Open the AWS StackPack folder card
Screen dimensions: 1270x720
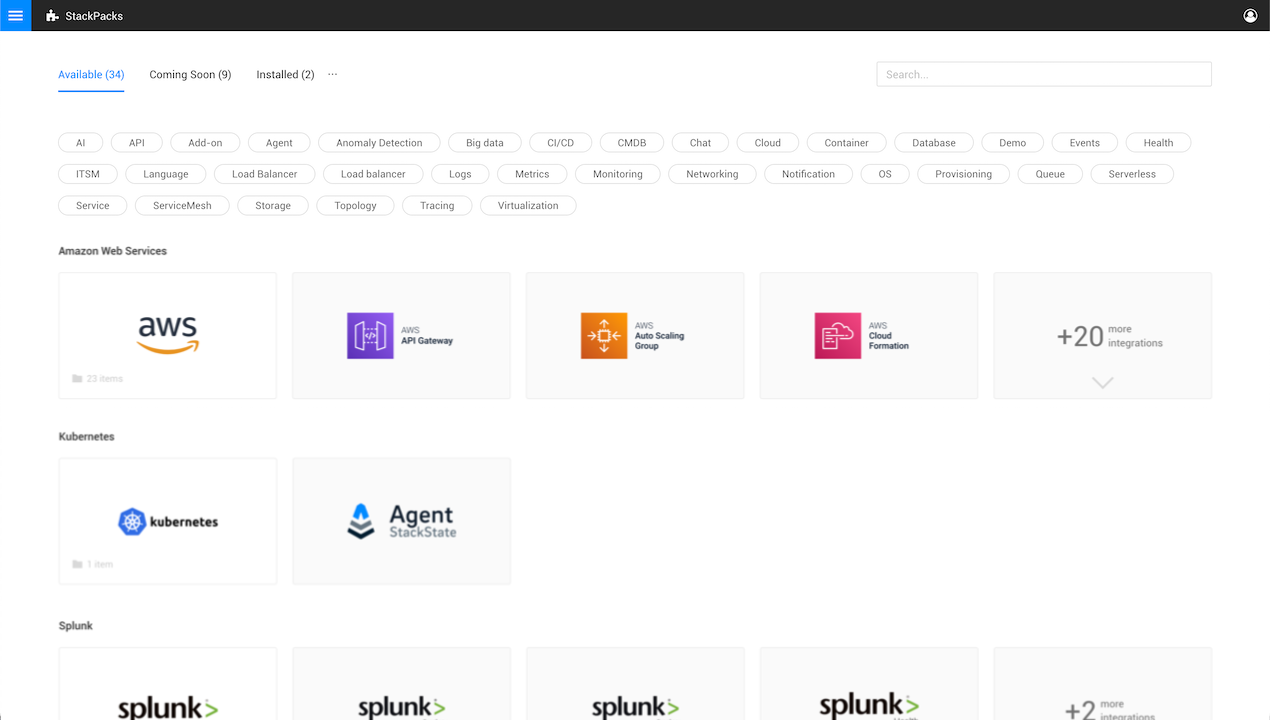tap(168, 336)
